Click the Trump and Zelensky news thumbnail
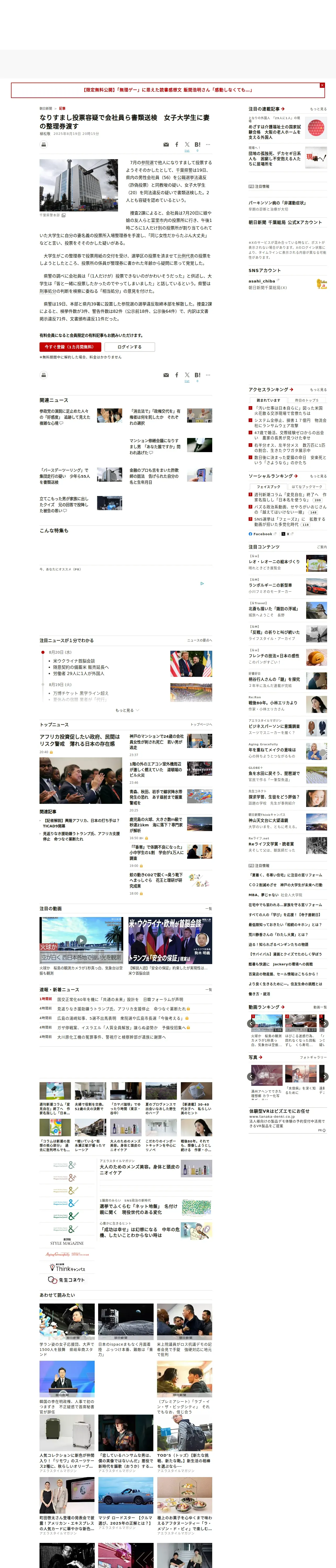This screenshot has width=336, height=1568. pos(191,664)
